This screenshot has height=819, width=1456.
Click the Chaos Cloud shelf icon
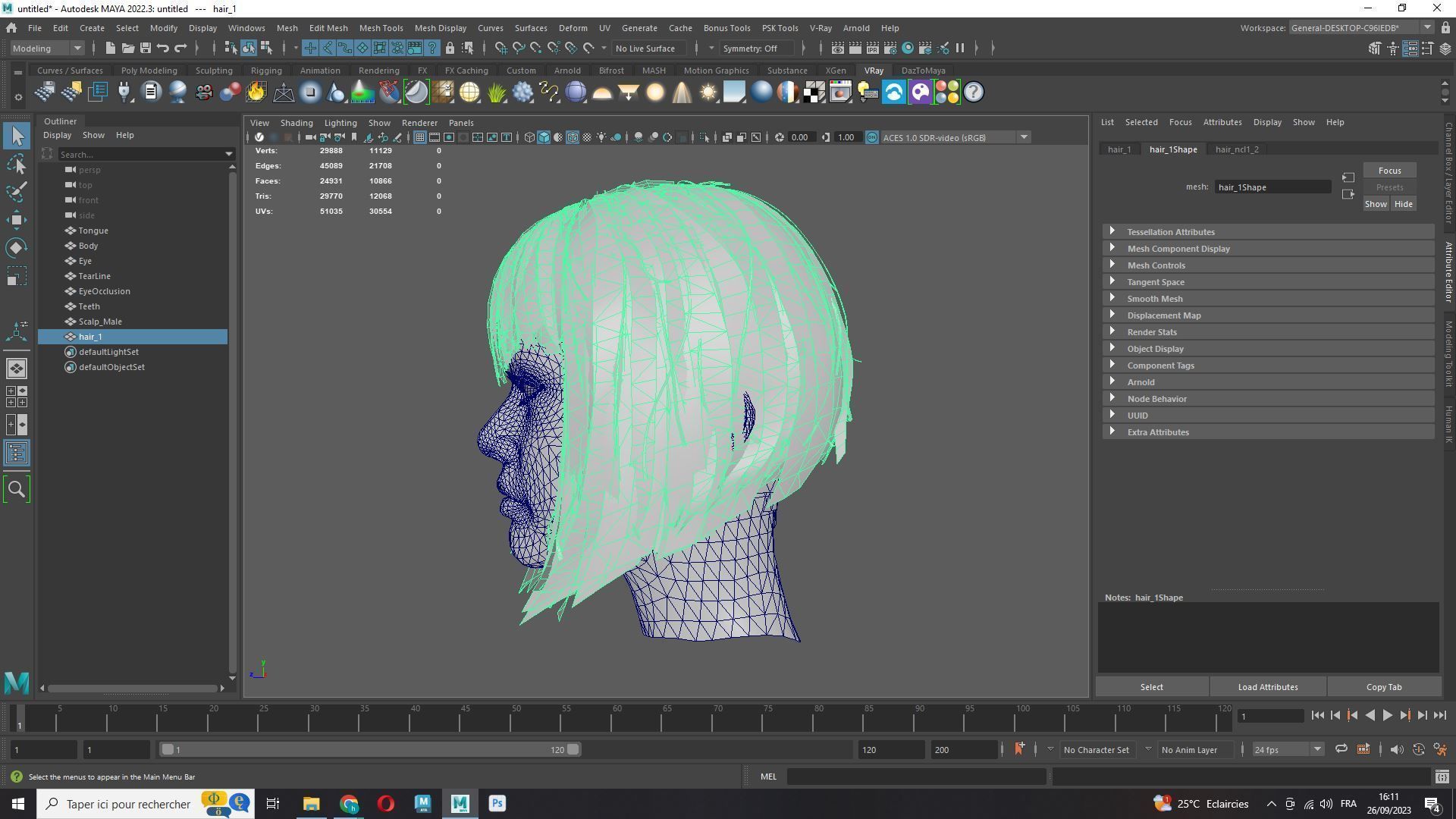(x=894, y=93)
